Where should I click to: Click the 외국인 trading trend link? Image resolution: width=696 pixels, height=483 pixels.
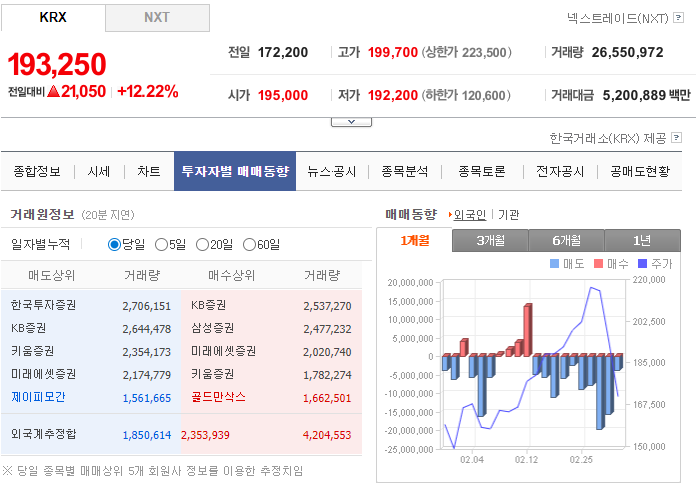coord(469,214)
